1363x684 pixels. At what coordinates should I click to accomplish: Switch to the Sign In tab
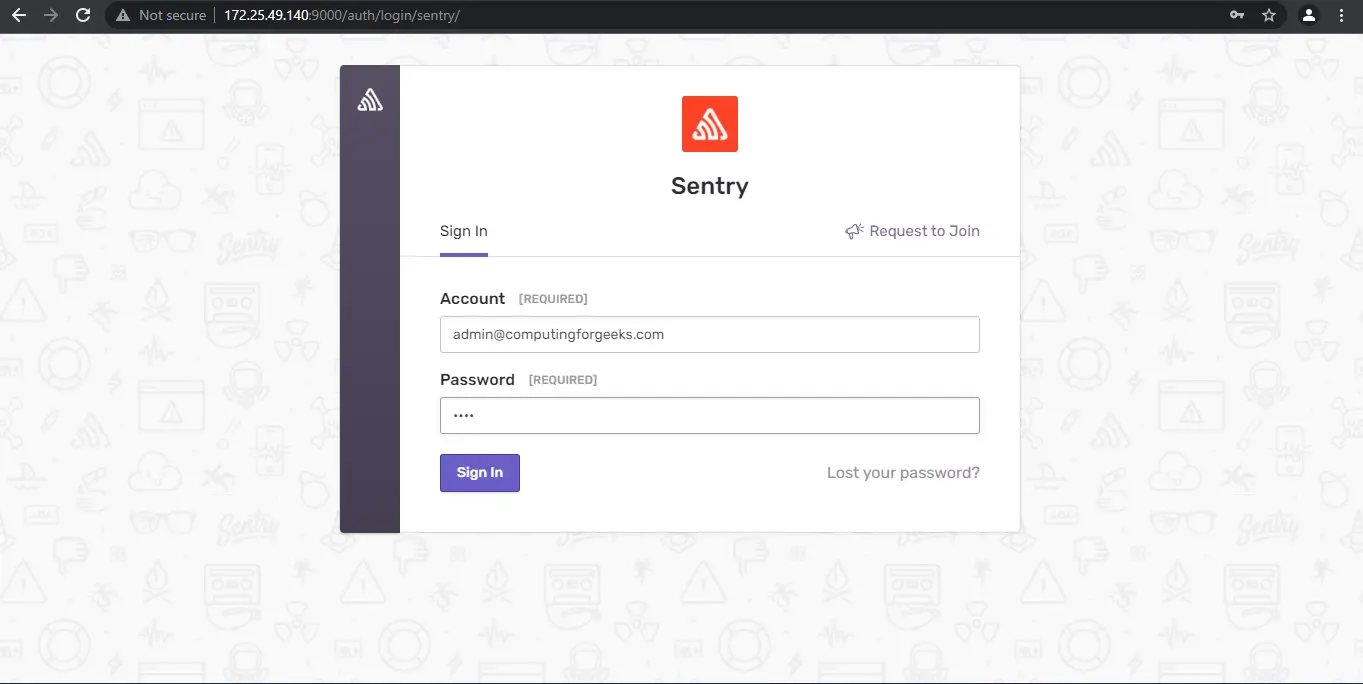[x=463, y=230]
